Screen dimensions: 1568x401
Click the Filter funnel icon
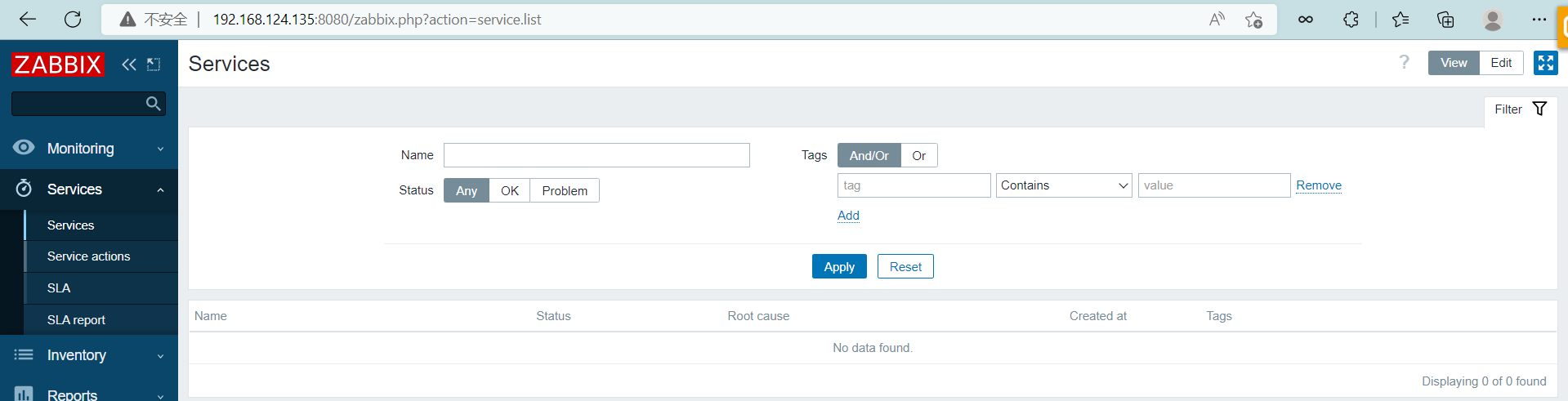coord(1539,109)
